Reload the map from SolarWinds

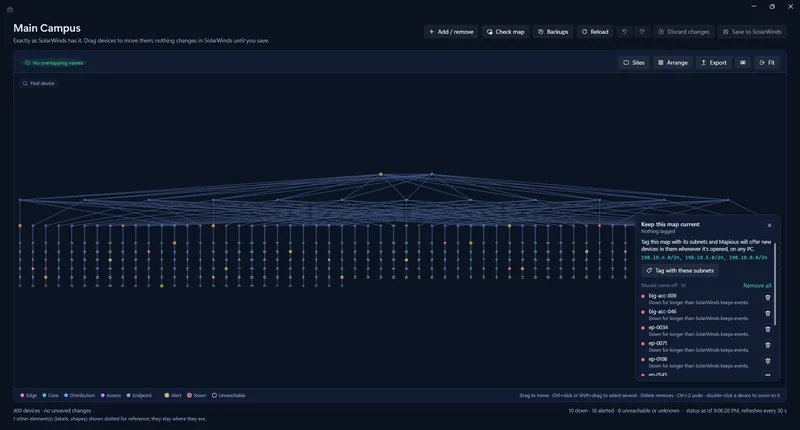tap(595, 32)
